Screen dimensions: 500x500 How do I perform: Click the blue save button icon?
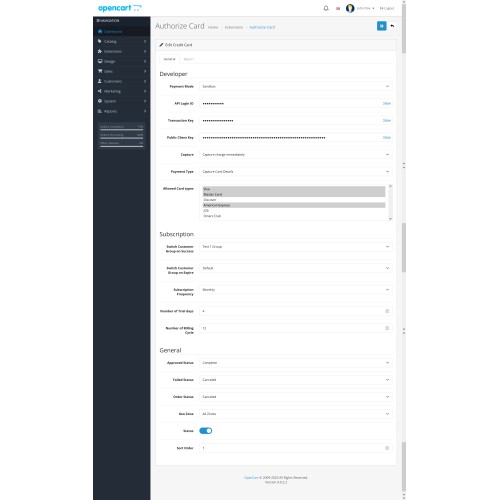pyautogui.click(x=381, y=26)
